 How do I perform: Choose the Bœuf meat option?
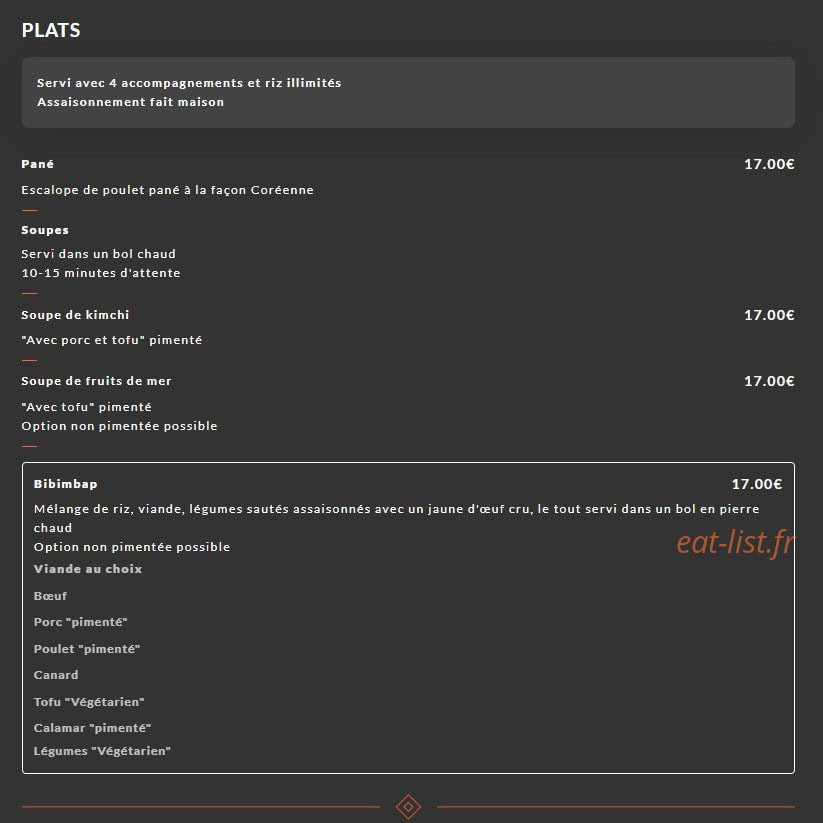(x=50, y=596)
